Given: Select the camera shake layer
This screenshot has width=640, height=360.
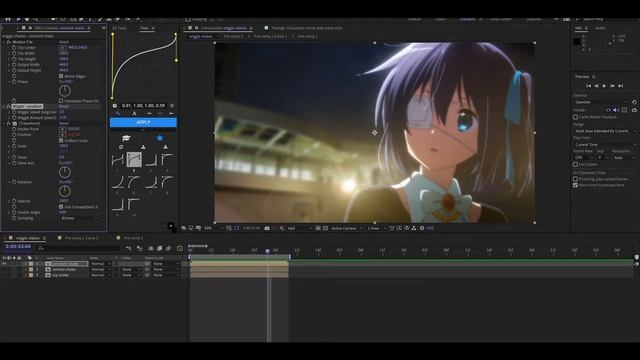Looking at the screenshot, I should point(64,269).
